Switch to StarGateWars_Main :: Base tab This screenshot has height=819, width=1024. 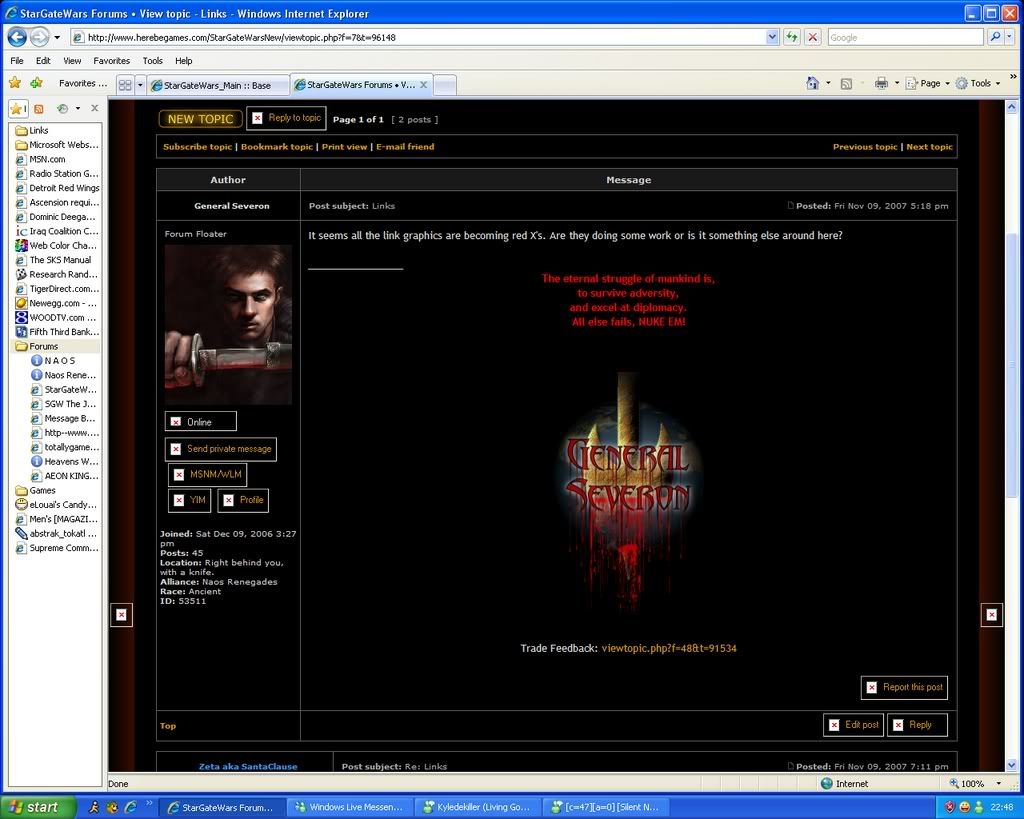217,85
